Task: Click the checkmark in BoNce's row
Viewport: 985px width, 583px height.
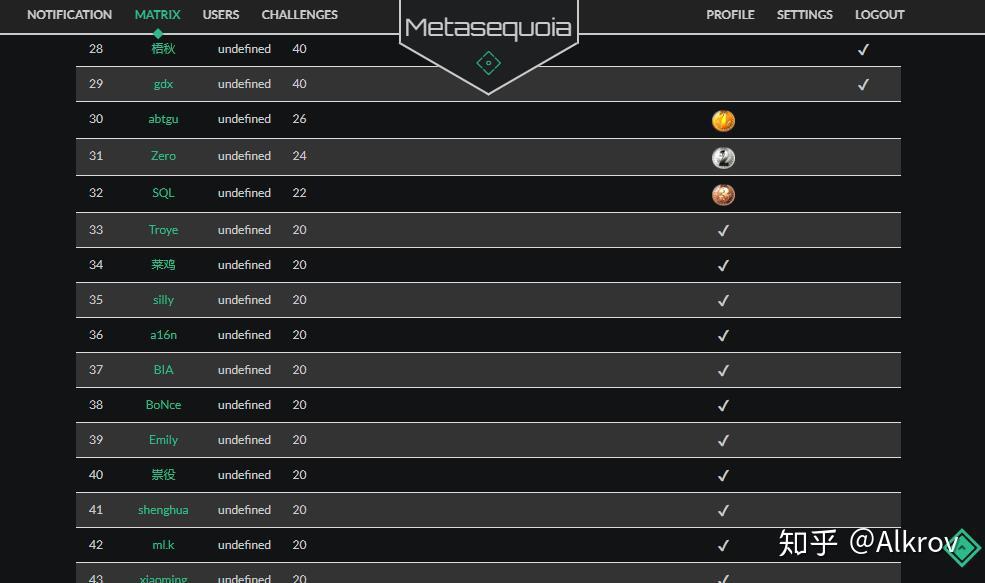Action: click(x=723, y=406)
